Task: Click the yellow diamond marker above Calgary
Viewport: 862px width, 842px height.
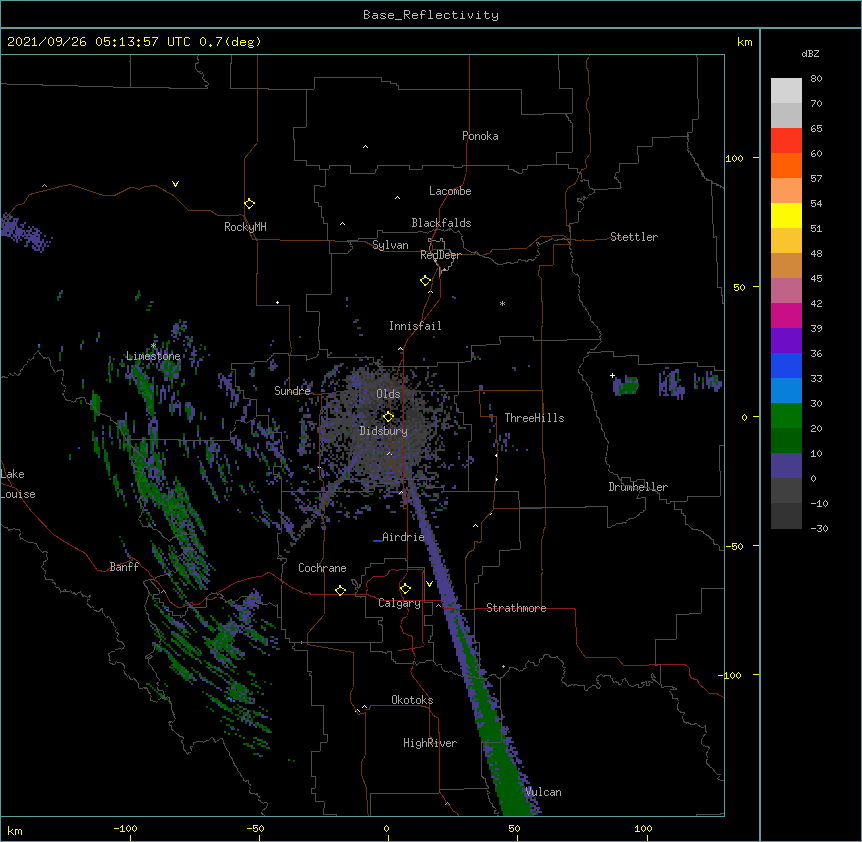Action: click(405, 589)
